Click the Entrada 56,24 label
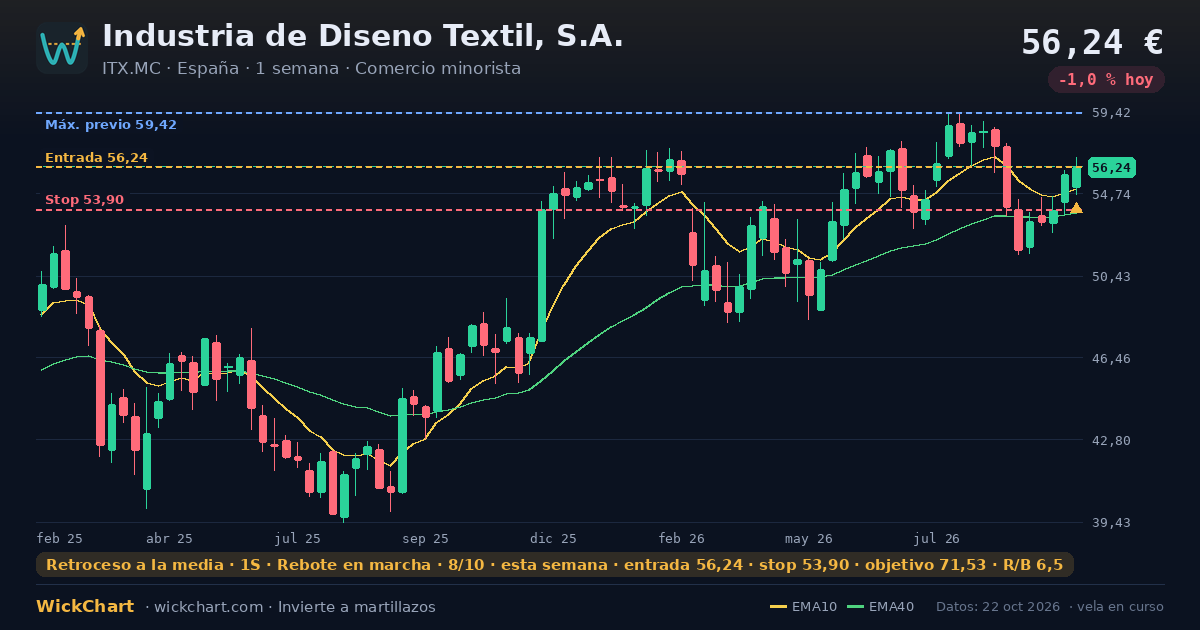The height and width of the screenshot is (630, 1200). tap(96, 158)
